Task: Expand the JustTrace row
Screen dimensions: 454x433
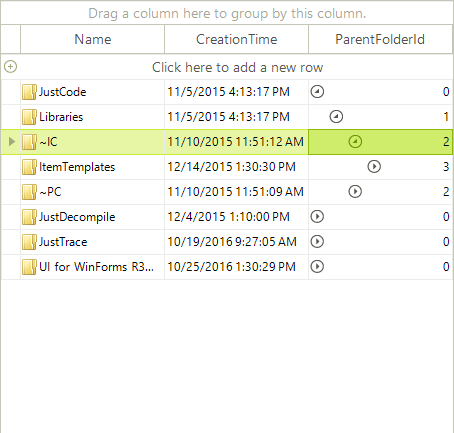Action: (x=317, y=242)
